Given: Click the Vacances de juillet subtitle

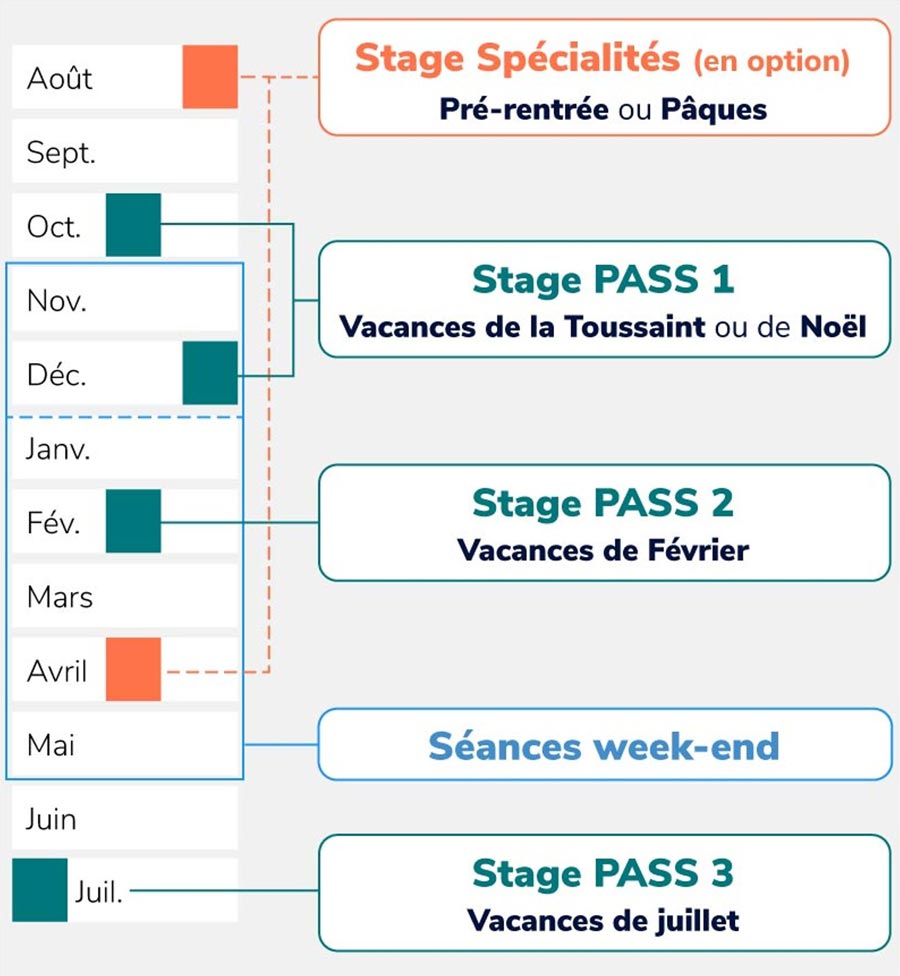Looking at the screenshot, I should [603, 920].
